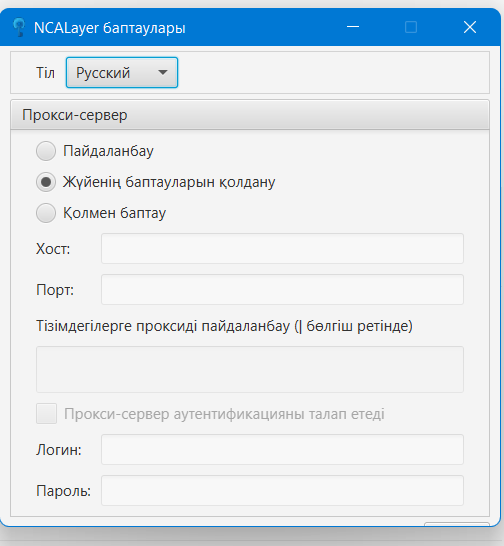The width and height of the screenshot is (504, 546).
Task: Minimize the NCALayer баптаулары window
Action: tap(353, 27)
